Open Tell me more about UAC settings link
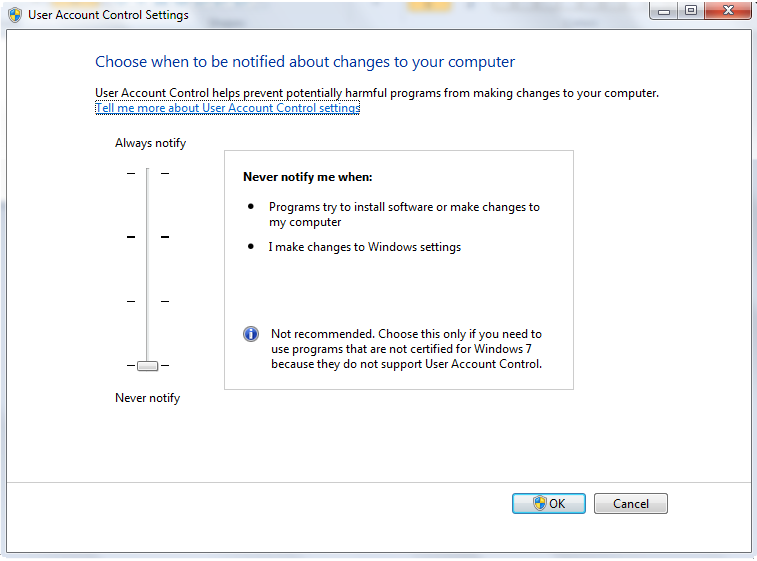Image resolution: width=757 pixels, height=561 pixels. click(x=227, y=108)
